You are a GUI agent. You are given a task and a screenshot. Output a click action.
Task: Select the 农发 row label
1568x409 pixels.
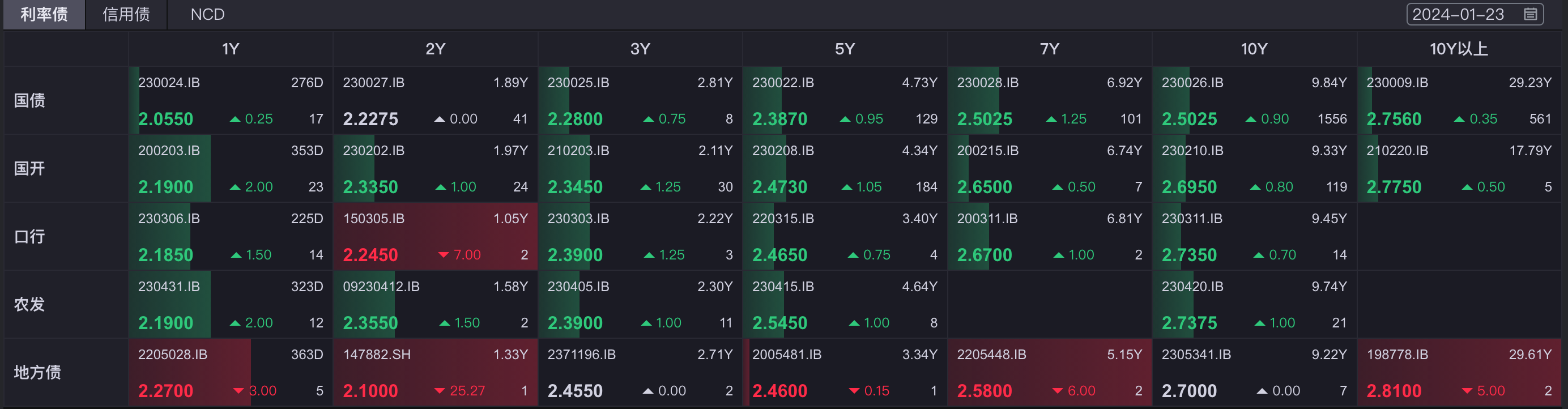(29, 304)
